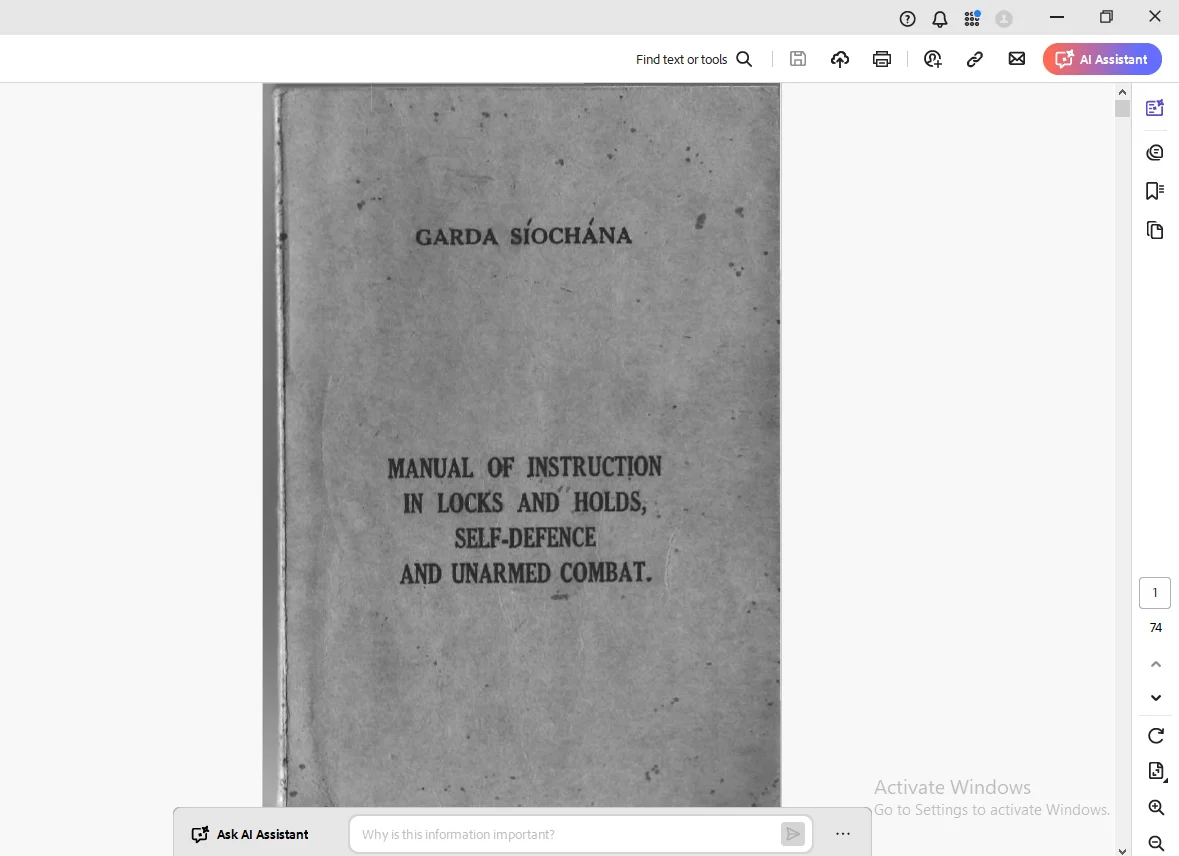Open the bookmarks panel
This screenshot has height=856, width=1179.
click(1155, 191)
